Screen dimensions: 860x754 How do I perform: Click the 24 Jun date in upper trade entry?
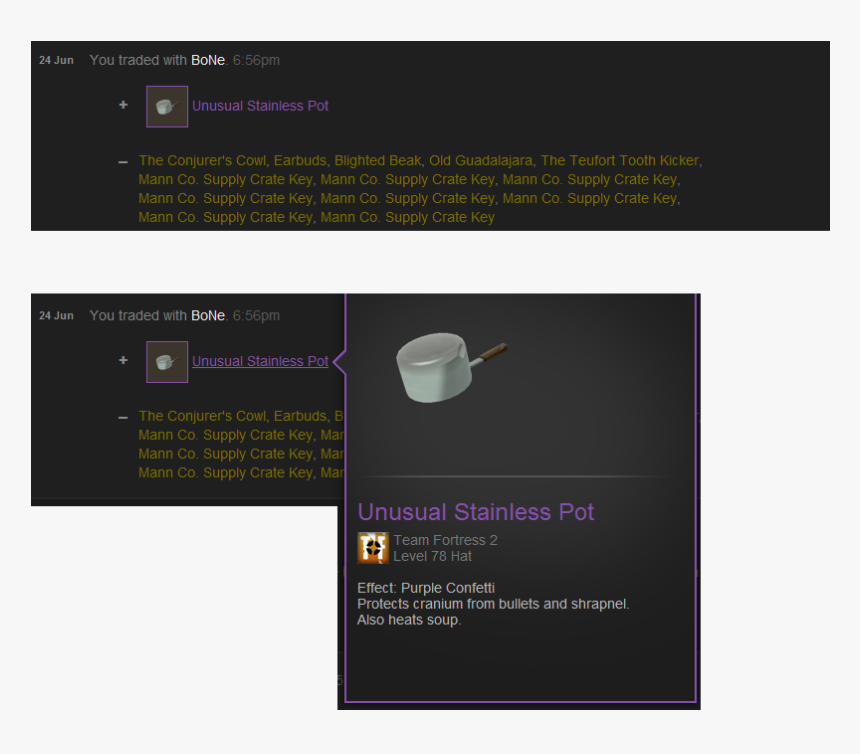coord(56,60)
